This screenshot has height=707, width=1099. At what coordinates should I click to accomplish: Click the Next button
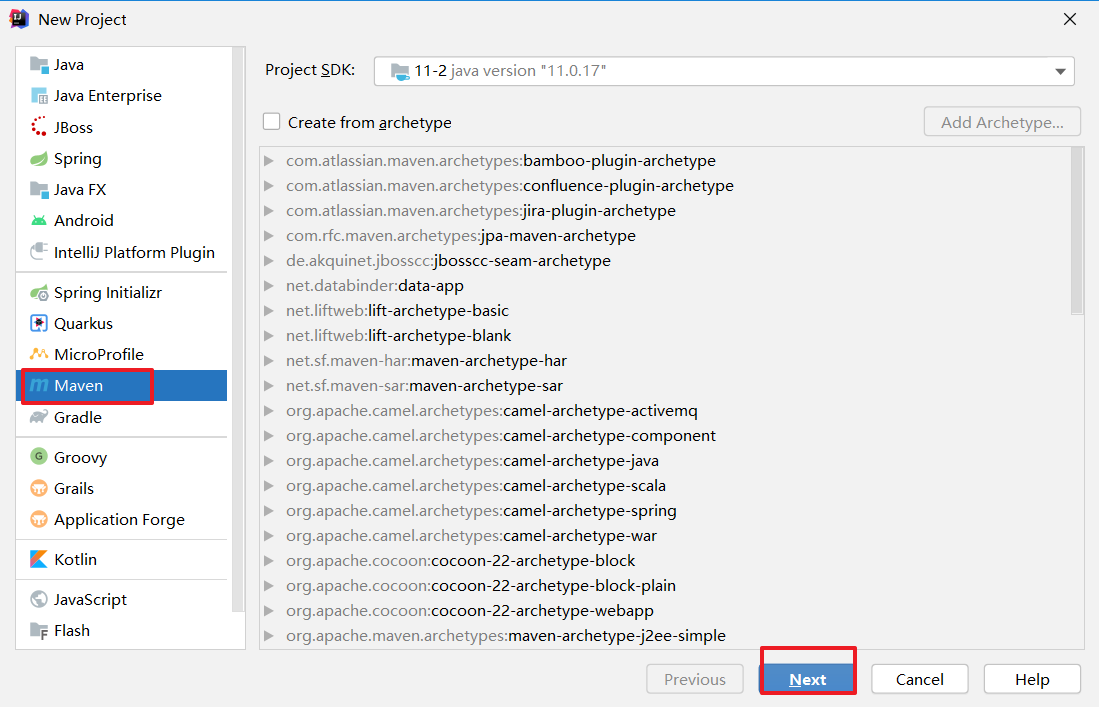(807, 679)
